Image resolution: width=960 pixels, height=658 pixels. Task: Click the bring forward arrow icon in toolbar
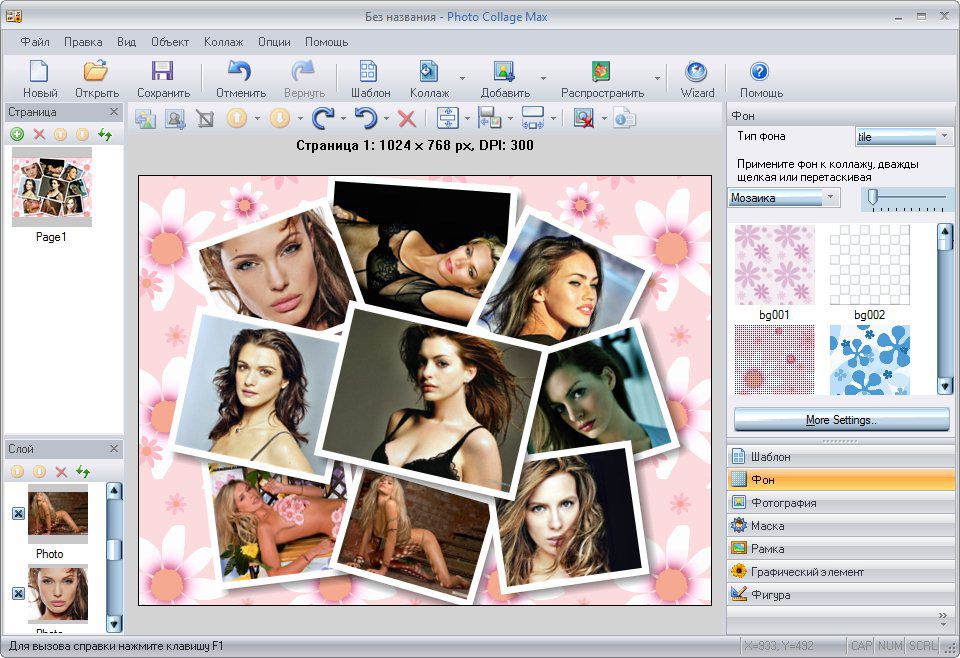coord(237,118)
